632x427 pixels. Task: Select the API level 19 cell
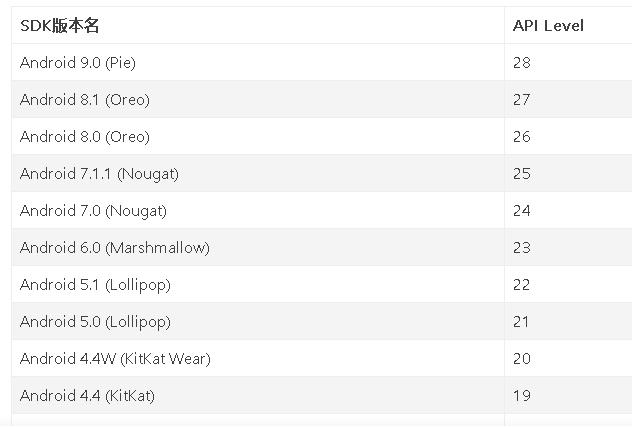pos(521,396)
